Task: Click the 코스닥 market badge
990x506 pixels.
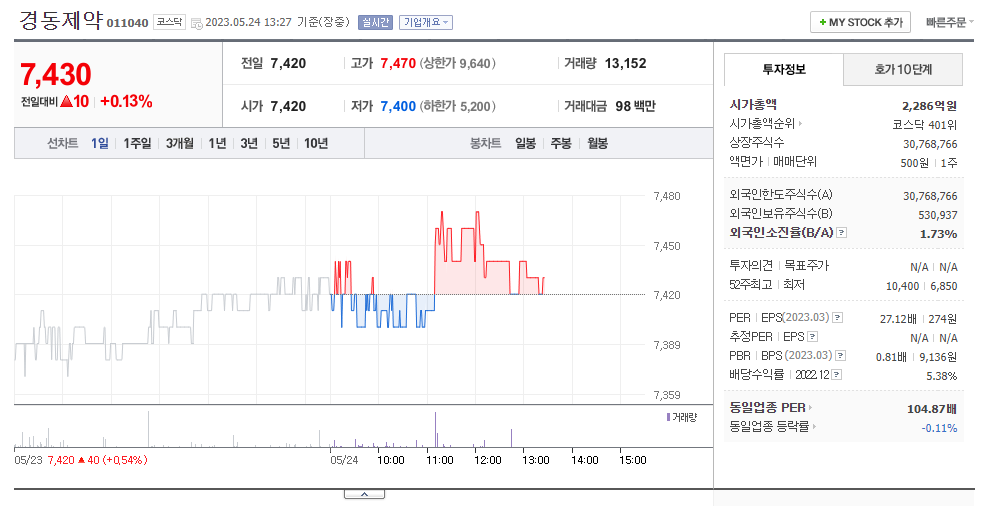Action: tap(169, 22)
